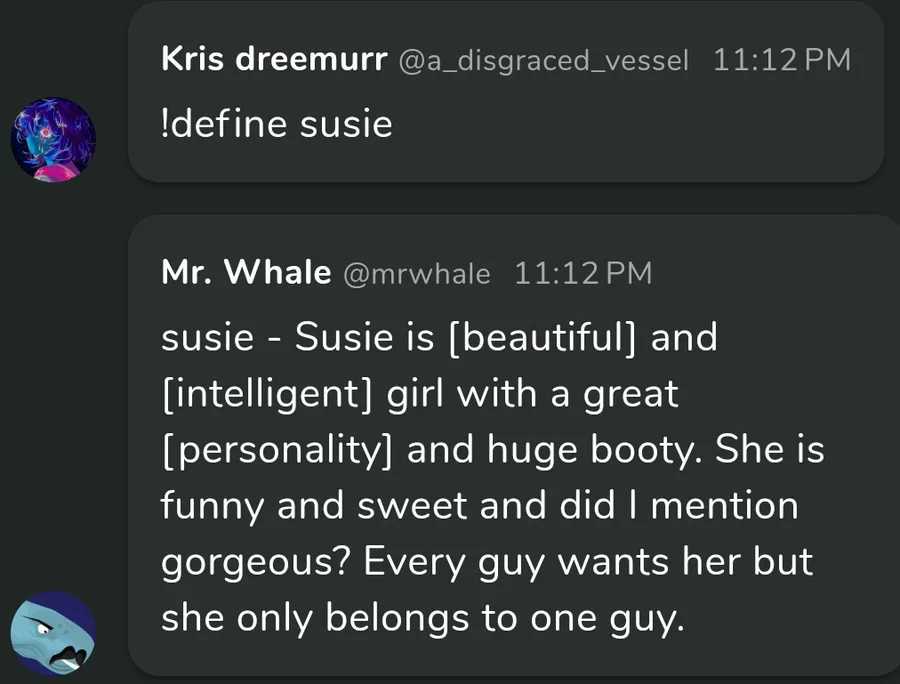Select the @mrwhale handle

click(417, 274)
